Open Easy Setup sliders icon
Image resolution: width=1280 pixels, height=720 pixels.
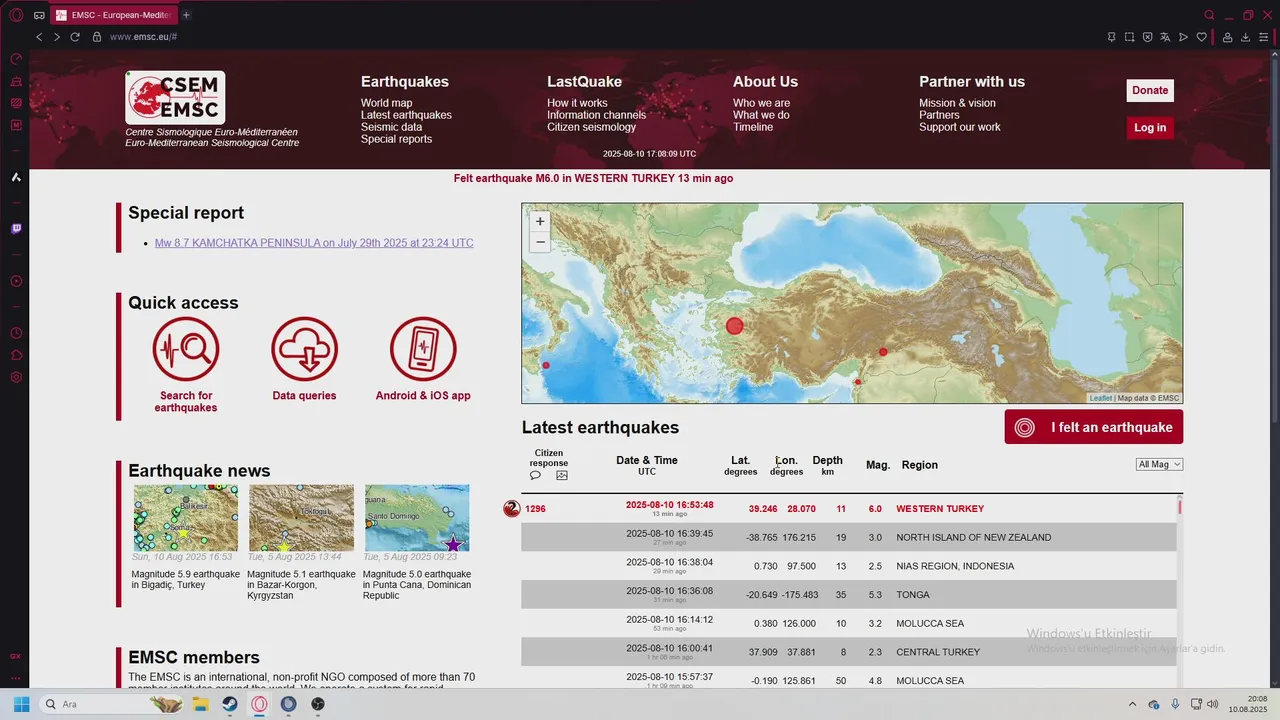click(1264, 37)
